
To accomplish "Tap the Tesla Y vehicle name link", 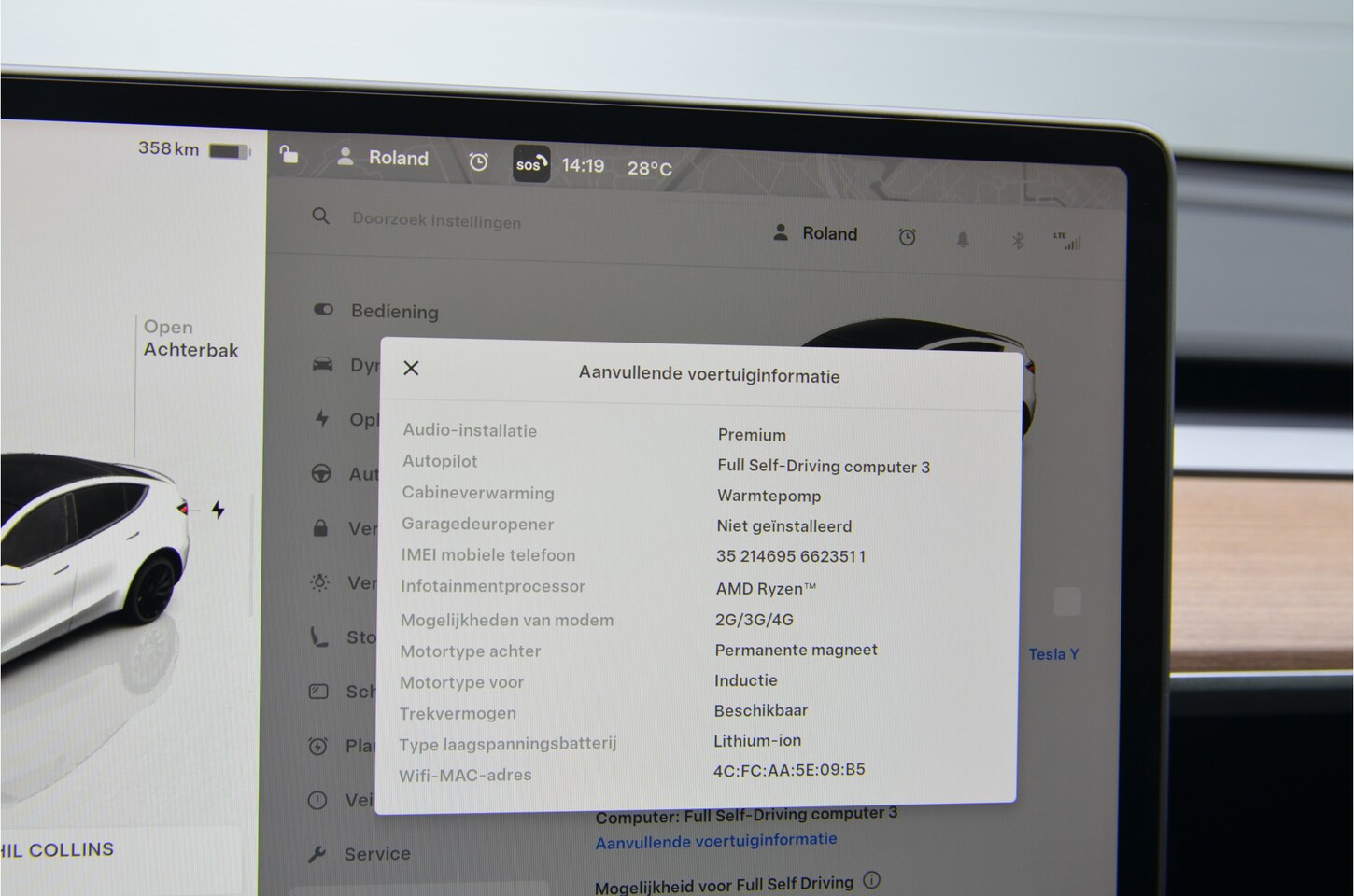I will click(x=1053, y=654).
